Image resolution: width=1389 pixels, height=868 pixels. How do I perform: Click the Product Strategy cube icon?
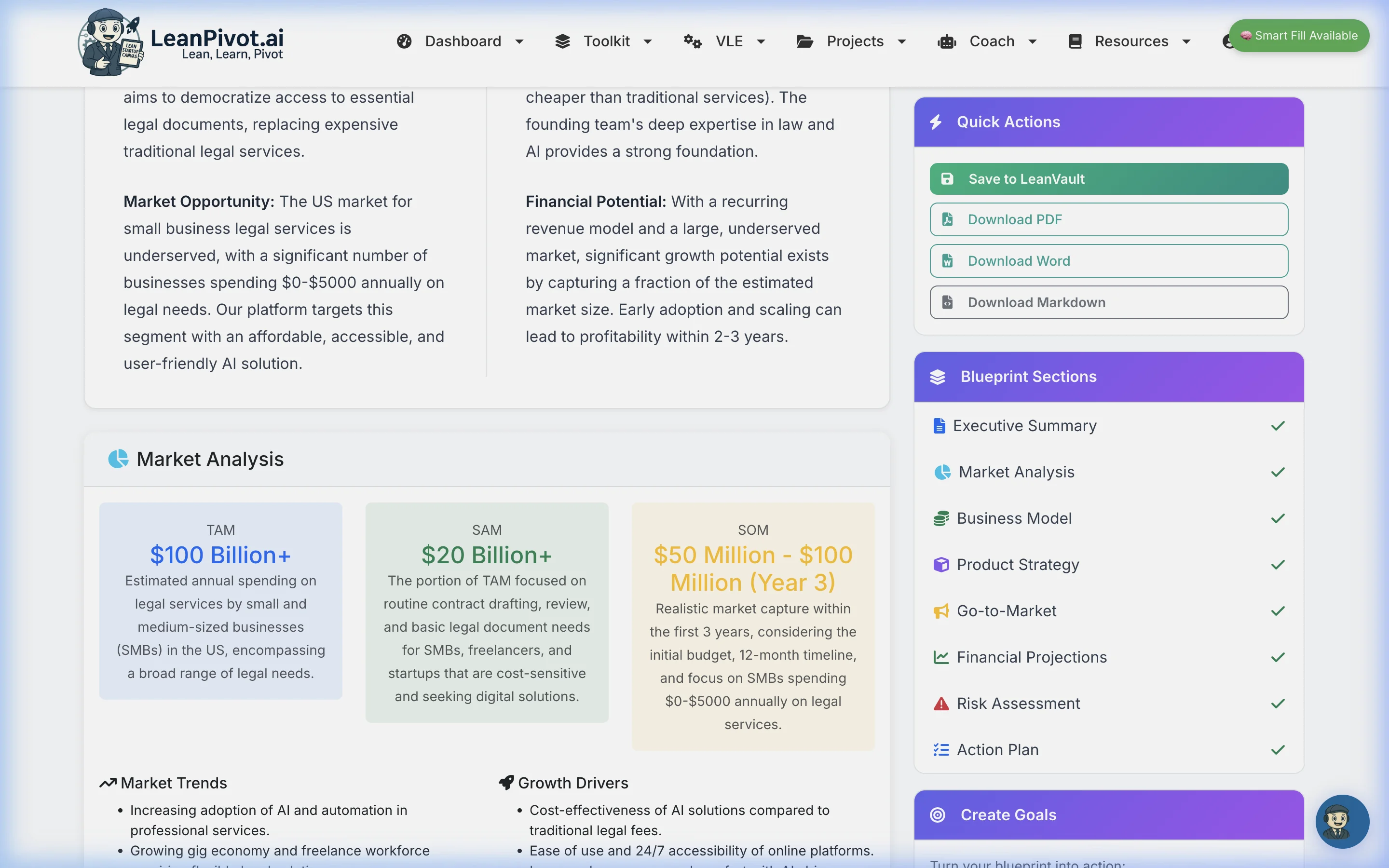[941, 565]
